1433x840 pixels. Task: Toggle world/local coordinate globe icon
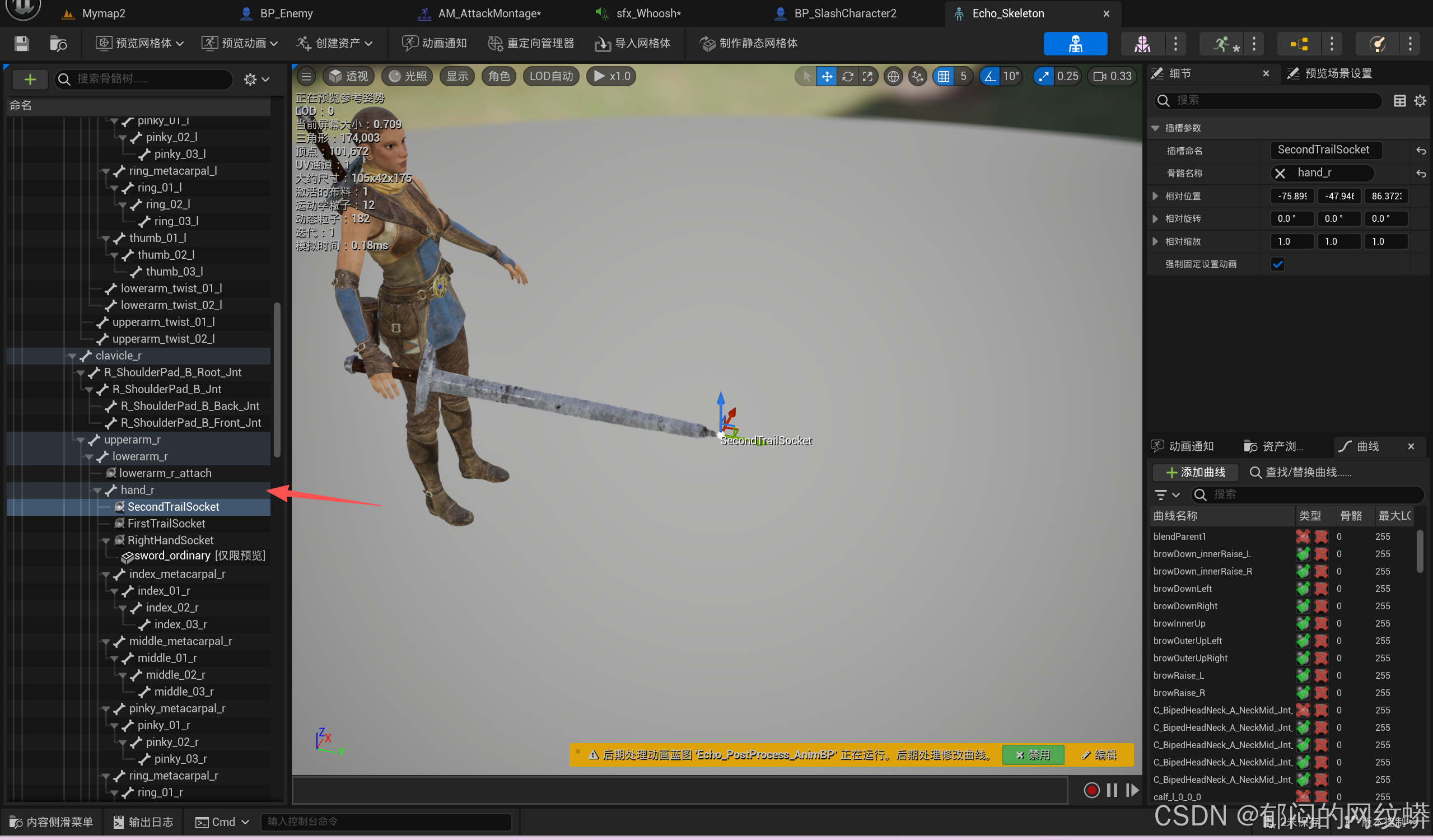tap(893, 76)
